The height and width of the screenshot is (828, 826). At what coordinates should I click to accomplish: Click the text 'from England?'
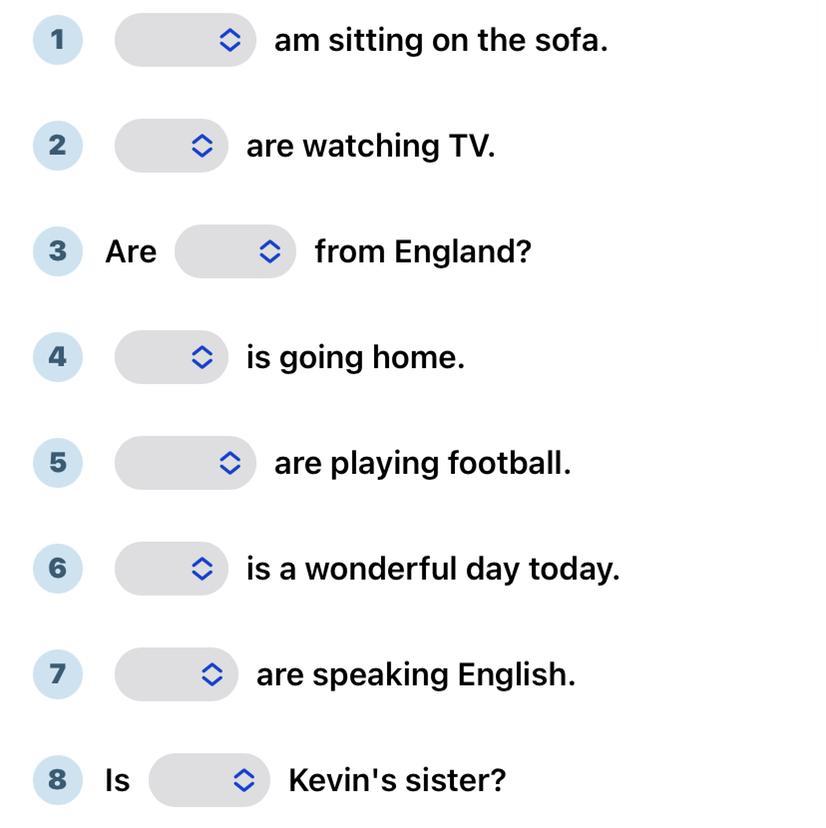pos(422,252)
